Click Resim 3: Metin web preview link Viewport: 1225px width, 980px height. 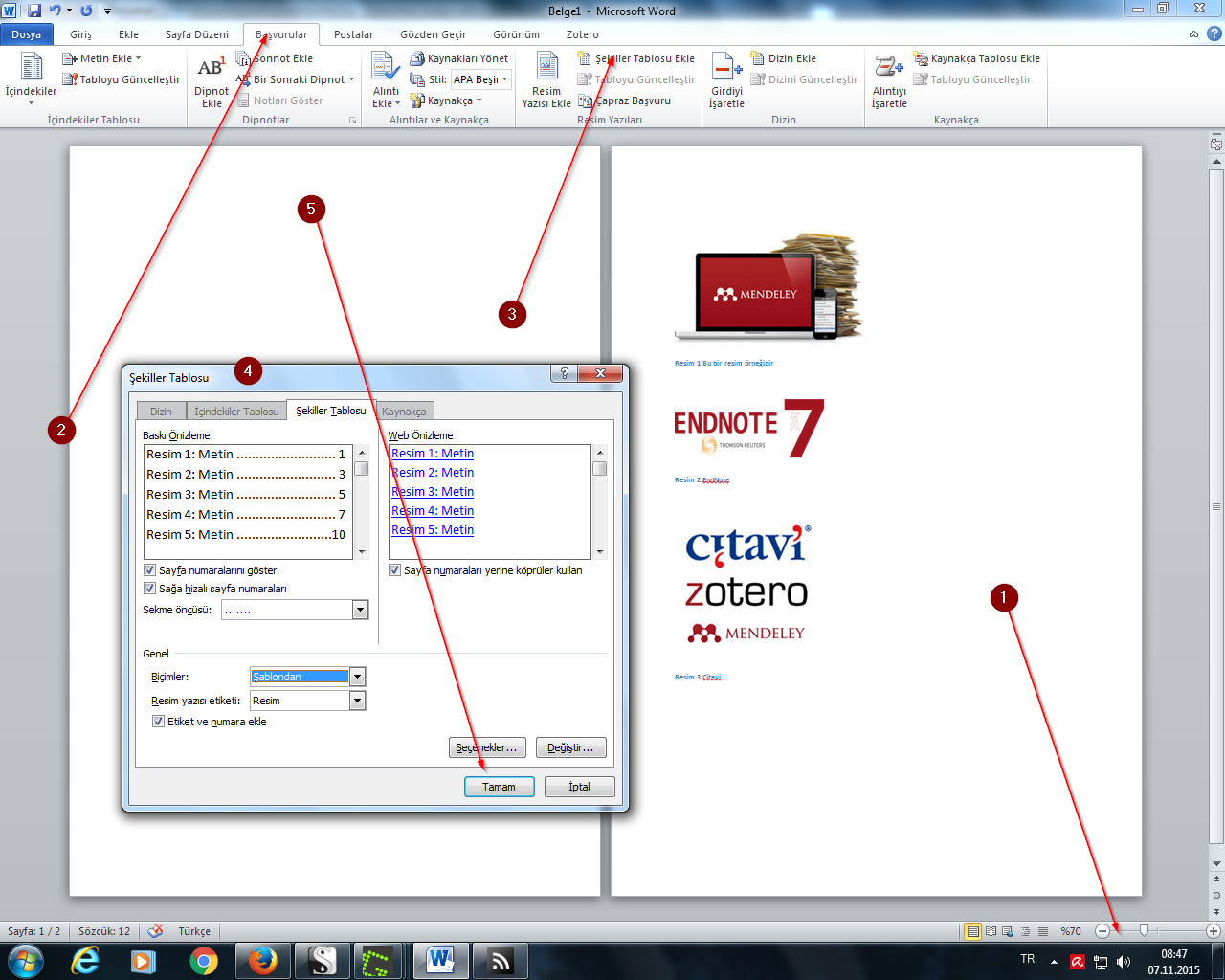click(x=433, y=492)
